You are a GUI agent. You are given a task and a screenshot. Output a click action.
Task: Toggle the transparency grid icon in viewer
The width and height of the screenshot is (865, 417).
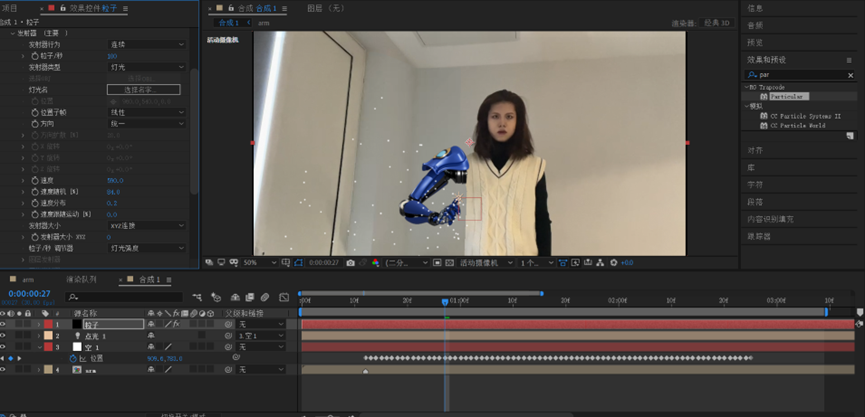coord(450,263)
